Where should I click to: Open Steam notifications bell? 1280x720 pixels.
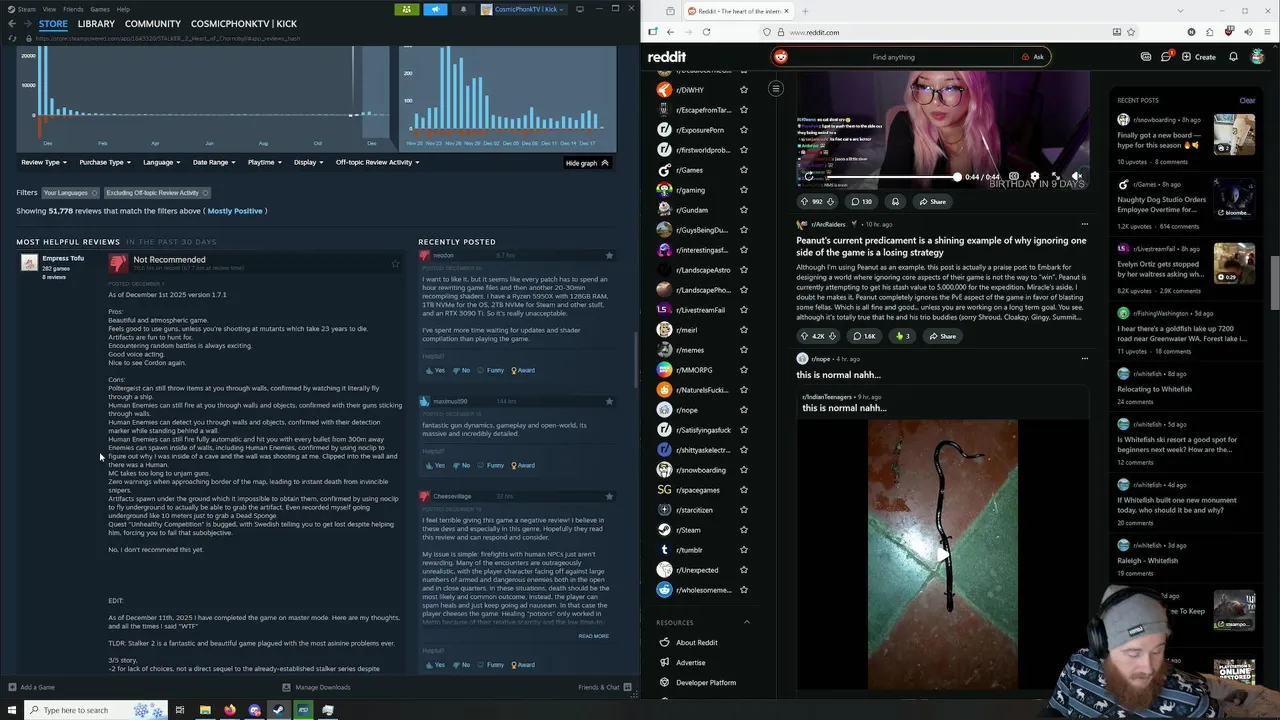[463, 9]
